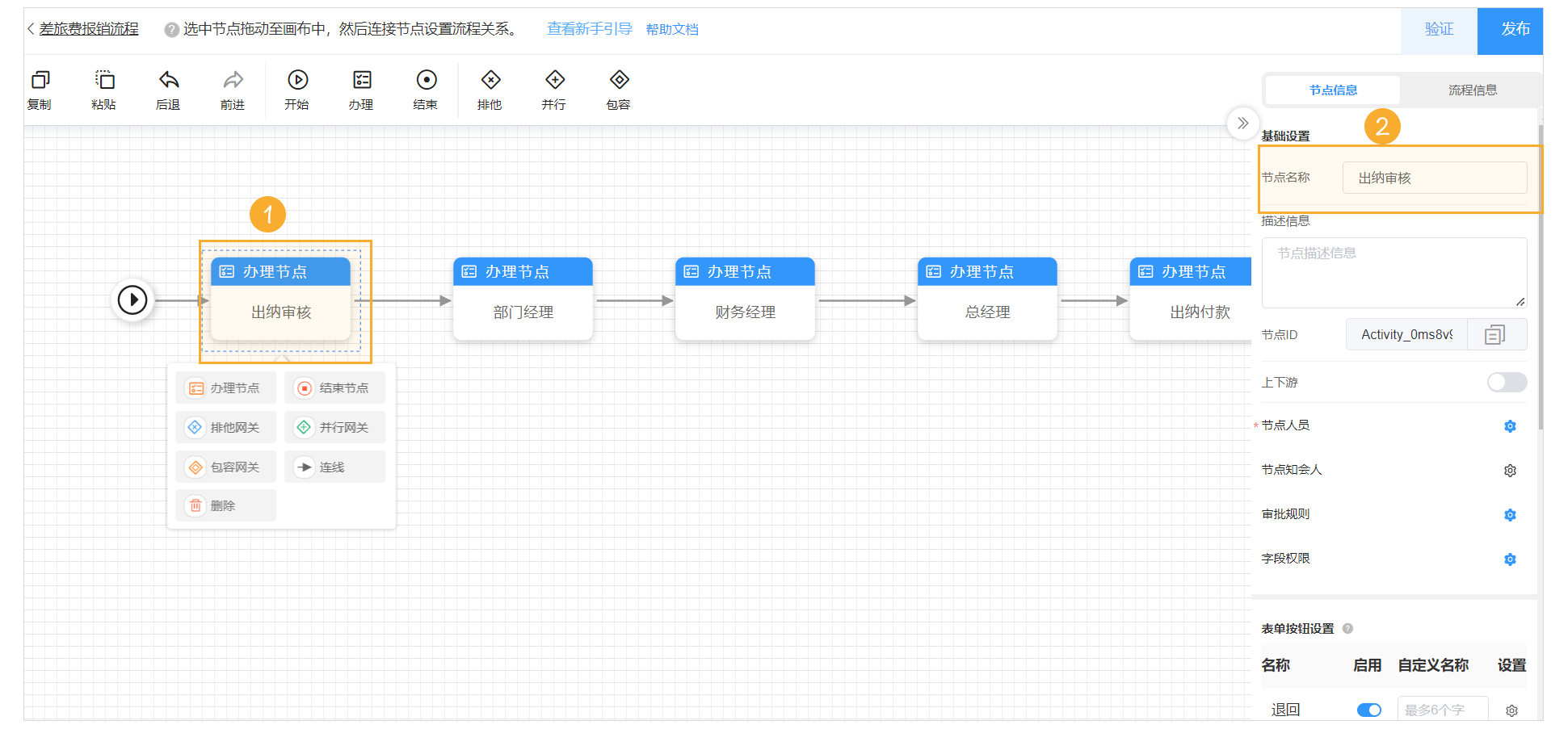
Task: Switch to the 流程信息 tab
Action: 1472,90
